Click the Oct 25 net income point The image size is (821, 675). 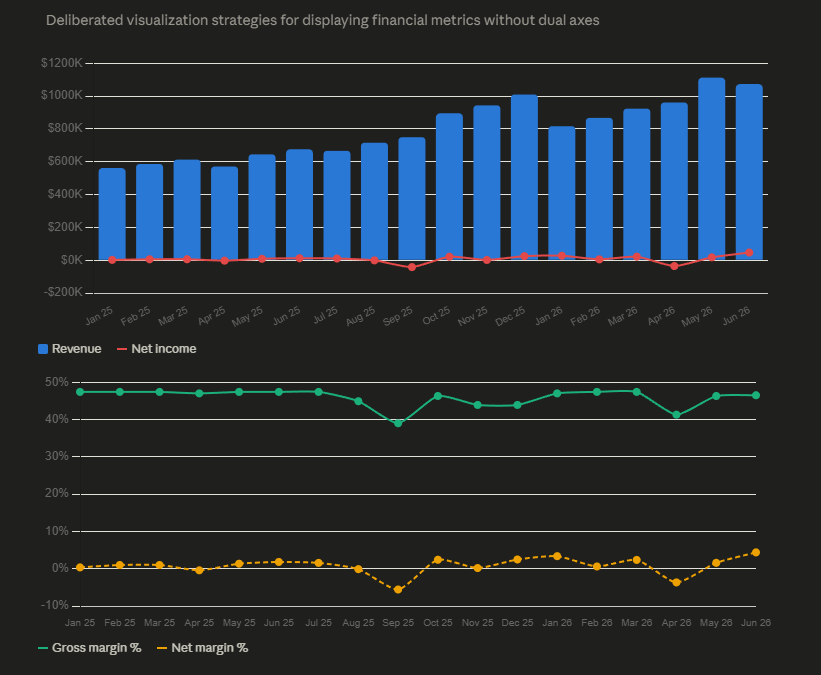click(x=449, y=257)
